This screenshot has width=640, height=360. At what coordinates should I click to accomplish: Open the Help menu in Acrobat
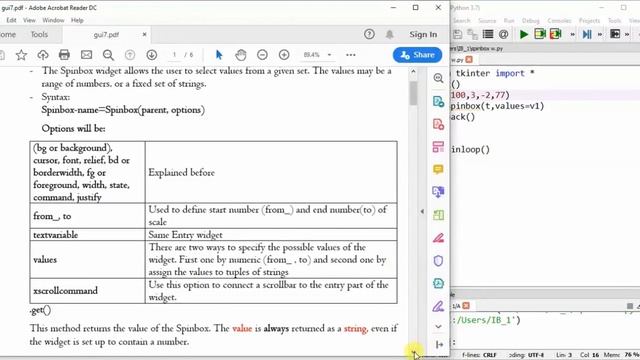click(x=77, y=20)
